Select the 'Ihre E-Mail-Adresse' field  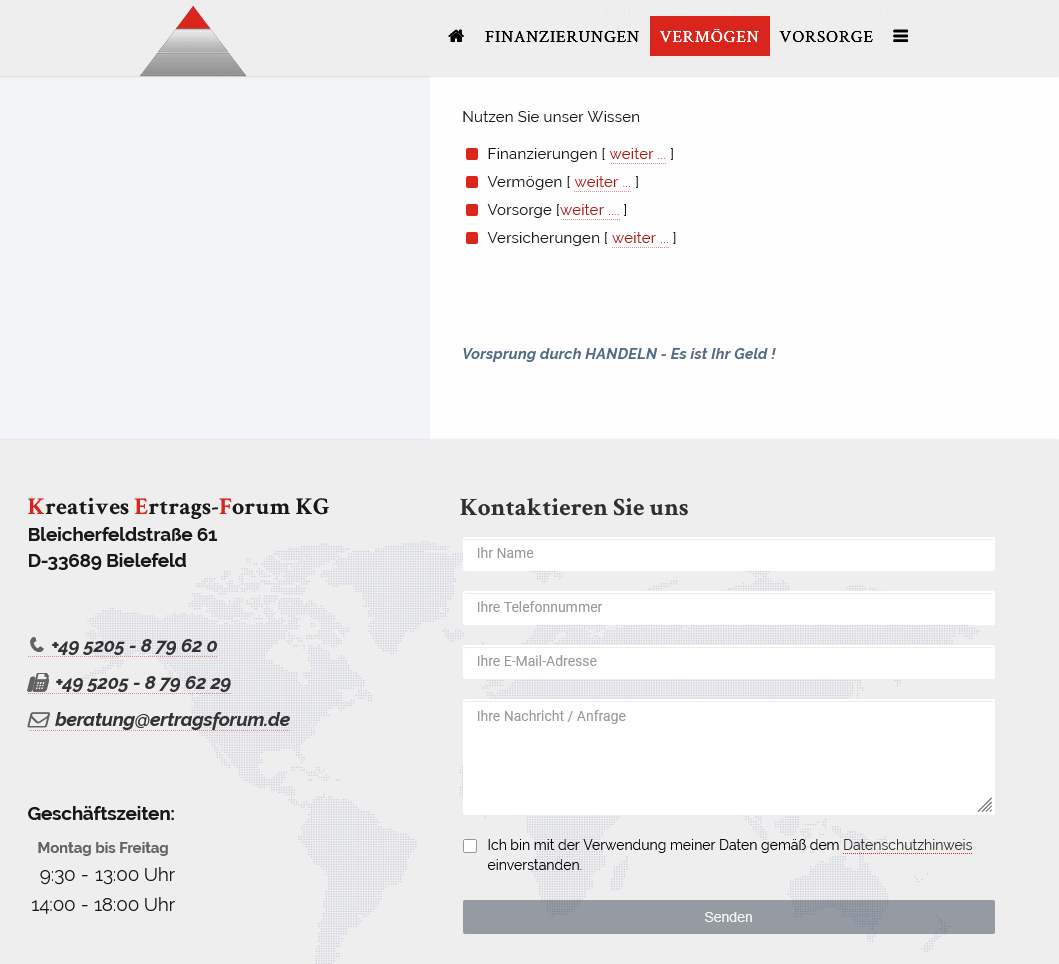[728, 662]
